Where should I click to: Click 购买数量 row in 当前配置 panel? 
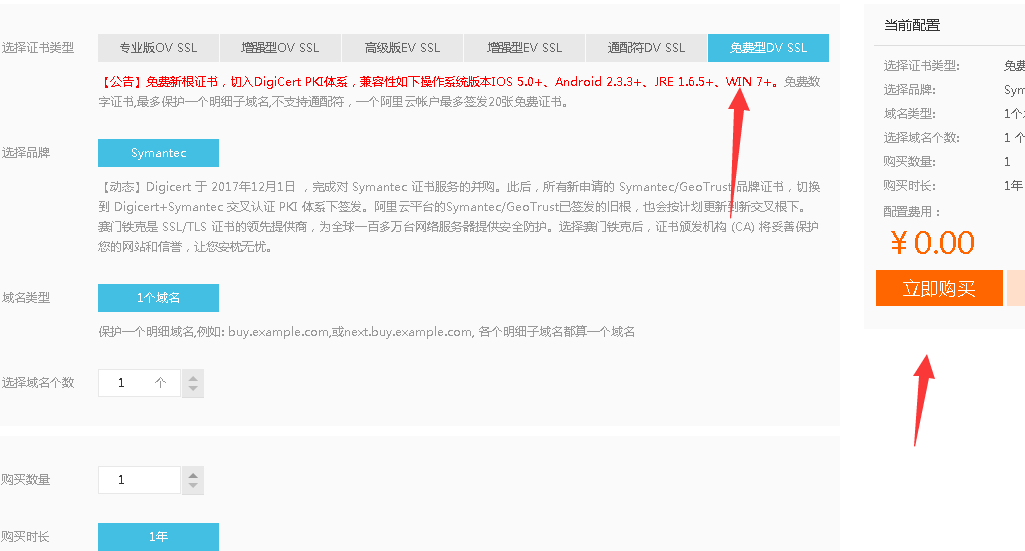click(x=953, y=161)
